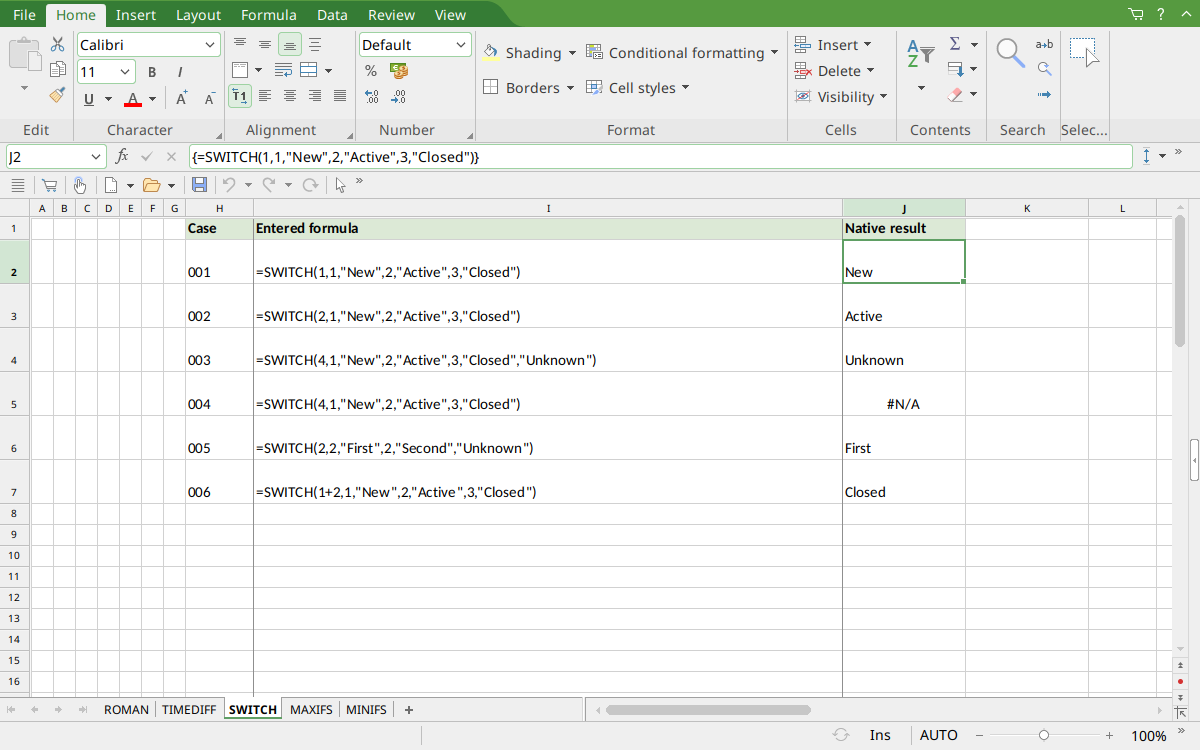The width and height of the screenshot is (1200, 750).
Task: Click the Copy icon
Action: 58,70
